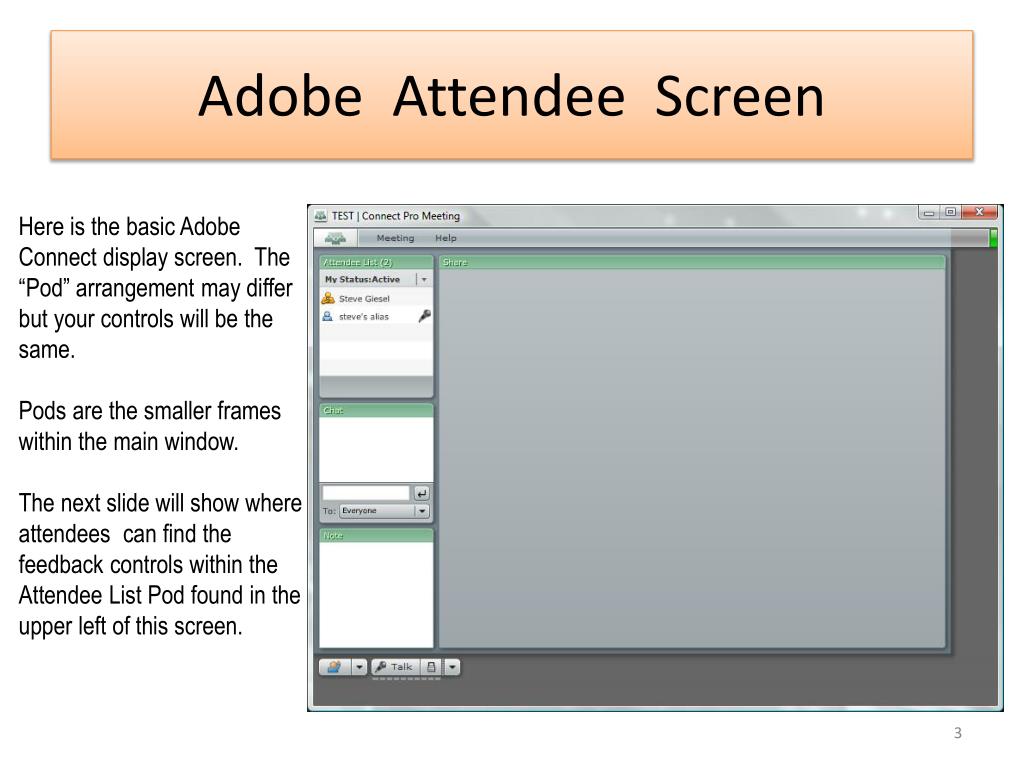This screenshot has width=1024, height=768.
Task: Click the Note pod title bar
Action: [x=376, y=536]
